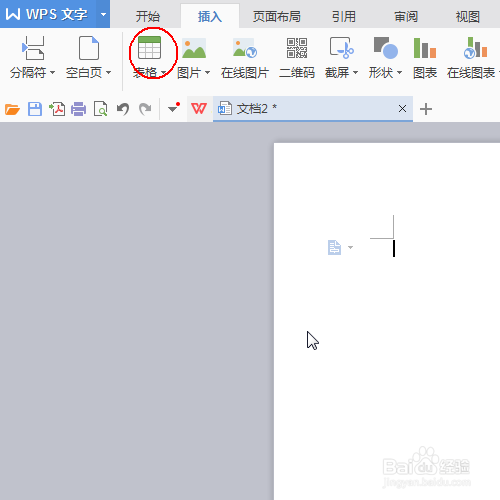Add a new document tab
Image resolution: width=500 pixels, height=500 pixels.
pos(426,109)
